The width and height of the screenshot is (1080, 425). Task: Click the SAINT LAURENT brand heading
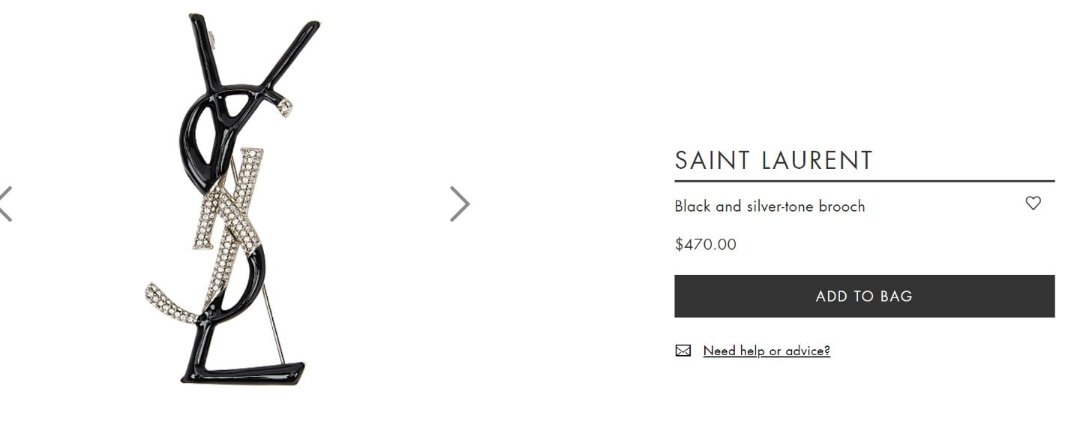[773, 160]
